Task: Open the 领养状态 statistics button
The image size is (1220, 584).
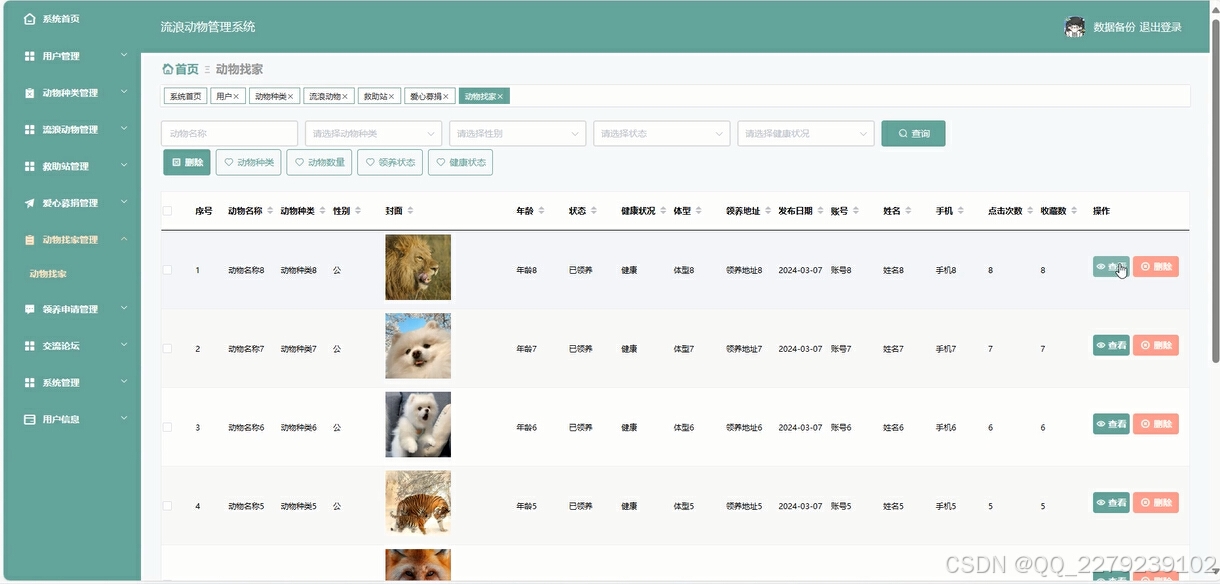Action: tap(390, 162)
